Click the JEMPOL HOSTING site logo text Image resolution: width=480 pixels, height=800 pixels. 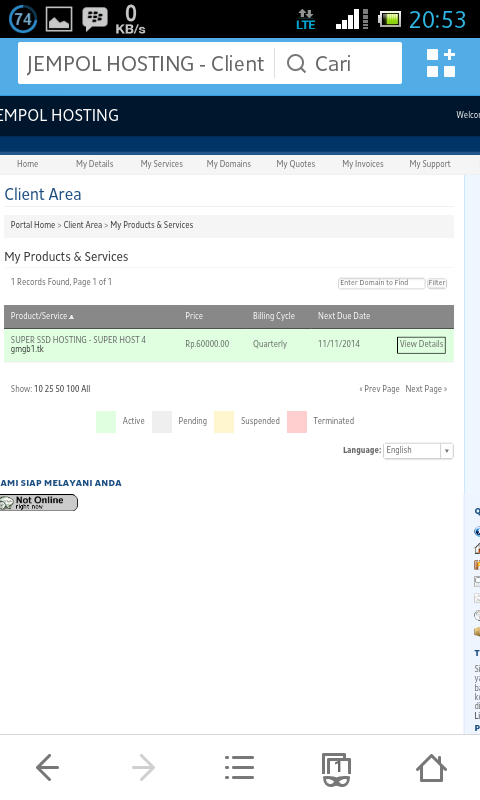59,115
